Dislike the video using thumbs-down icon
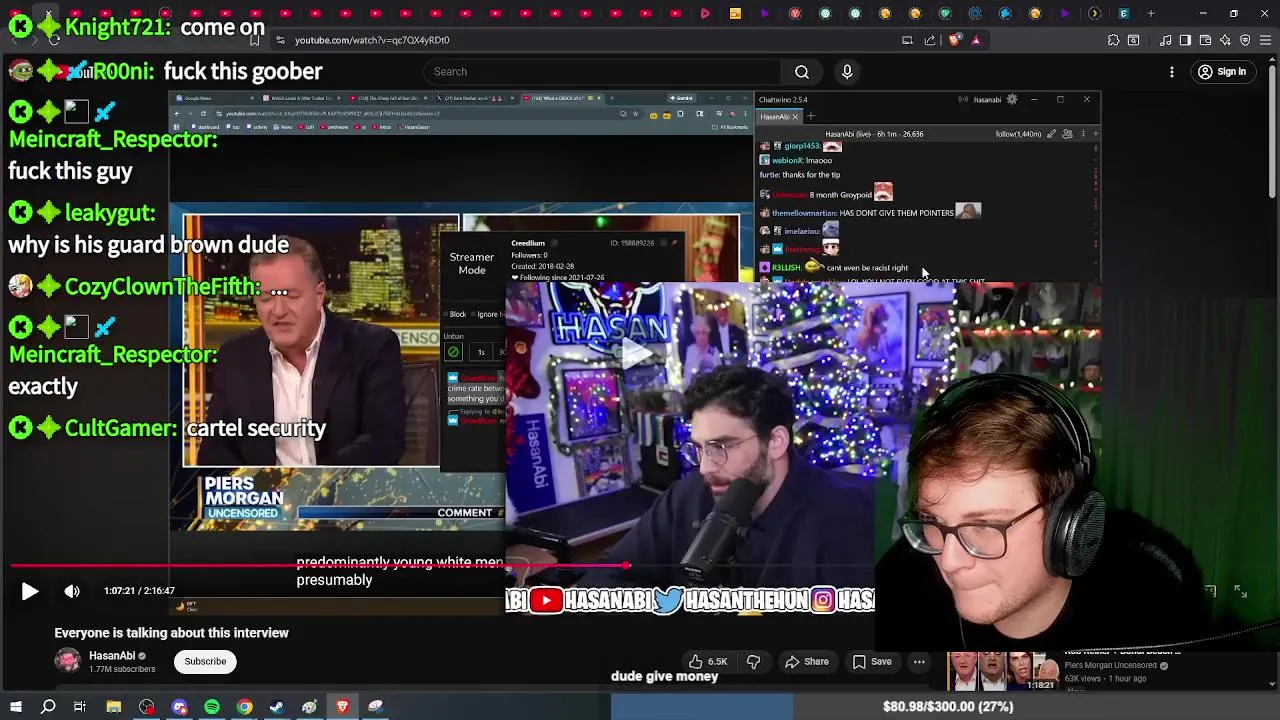 [753, 661]
